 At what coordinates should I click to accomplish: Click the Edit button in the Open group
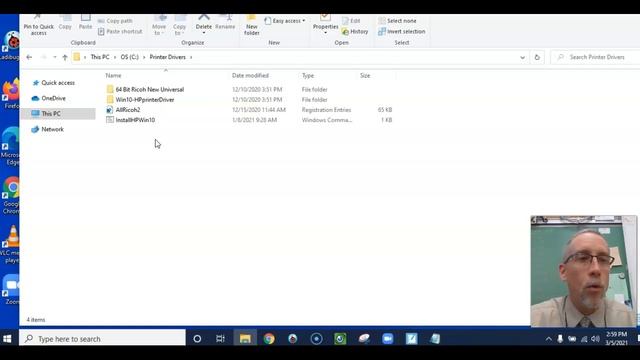click(351, 21)
